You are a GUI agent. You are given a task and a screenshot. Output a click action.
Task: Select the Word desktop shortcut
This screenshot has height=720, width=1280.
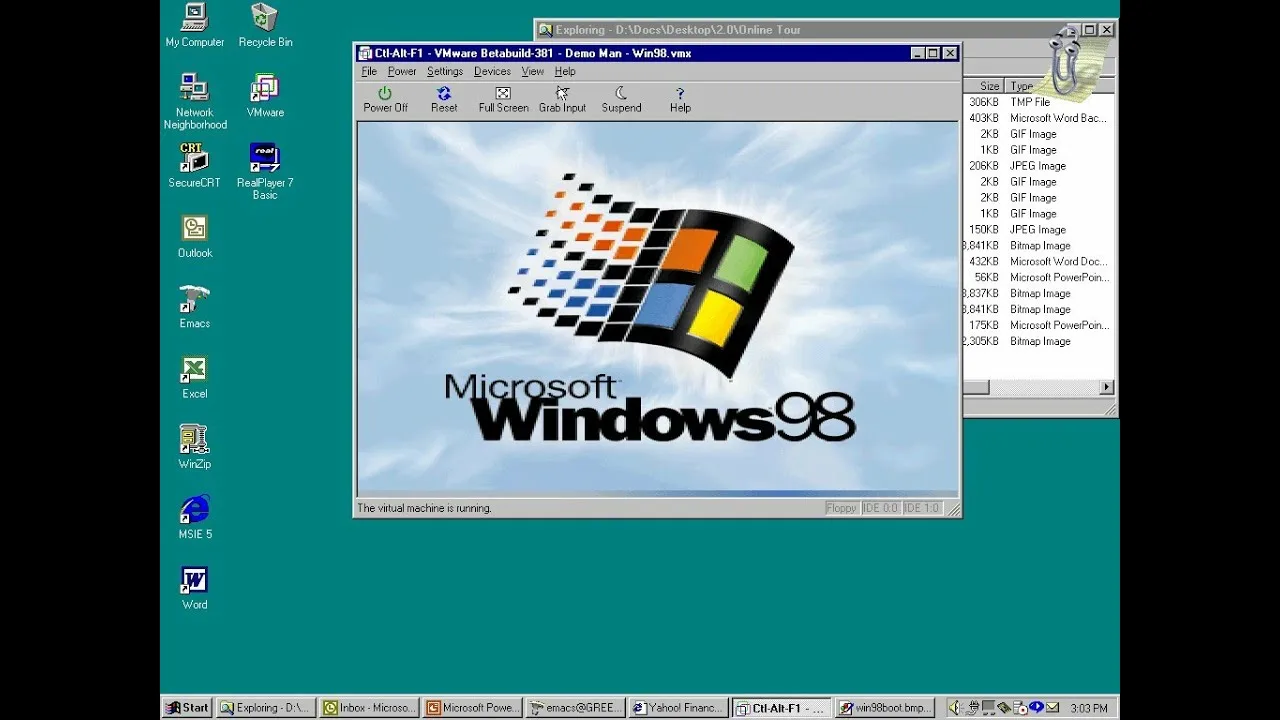tap(195, 587)
